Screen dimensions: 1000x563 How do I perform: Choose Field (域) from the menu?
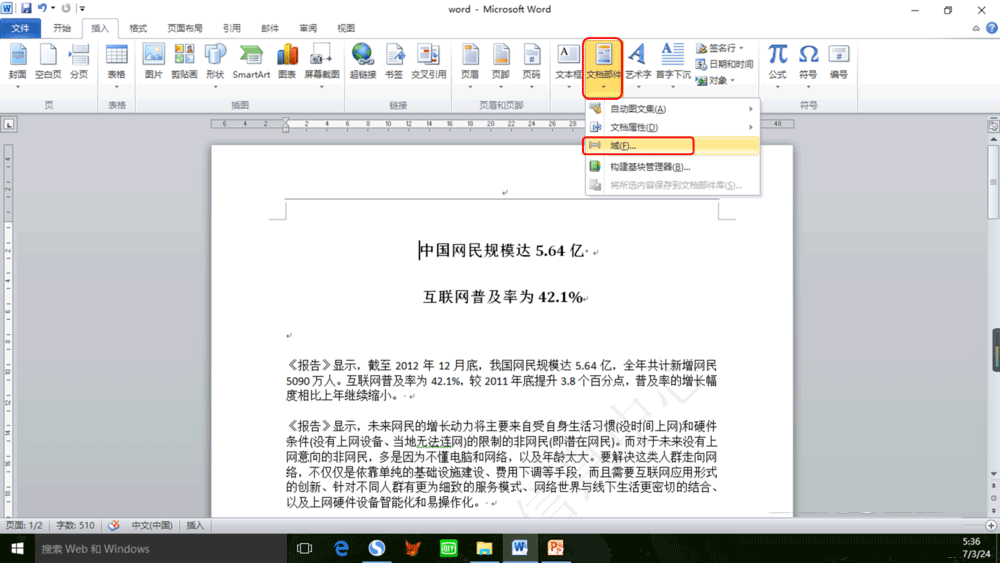672,145
